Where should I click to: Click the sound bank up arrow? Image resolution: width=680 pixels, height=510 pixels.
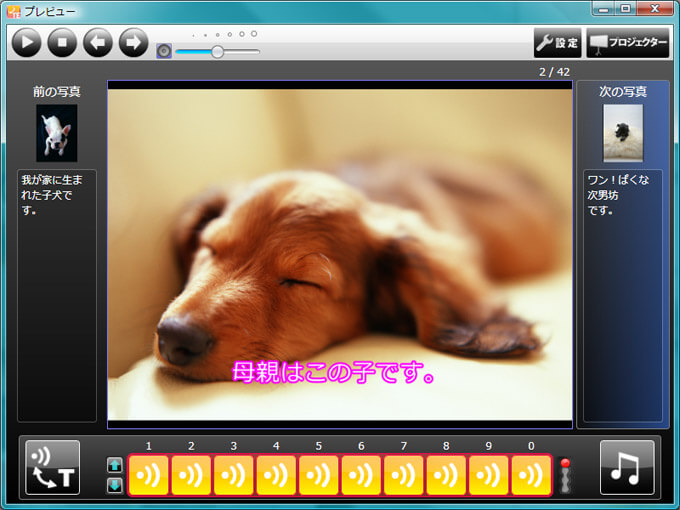pyautogui.click(x=115, y=465)
